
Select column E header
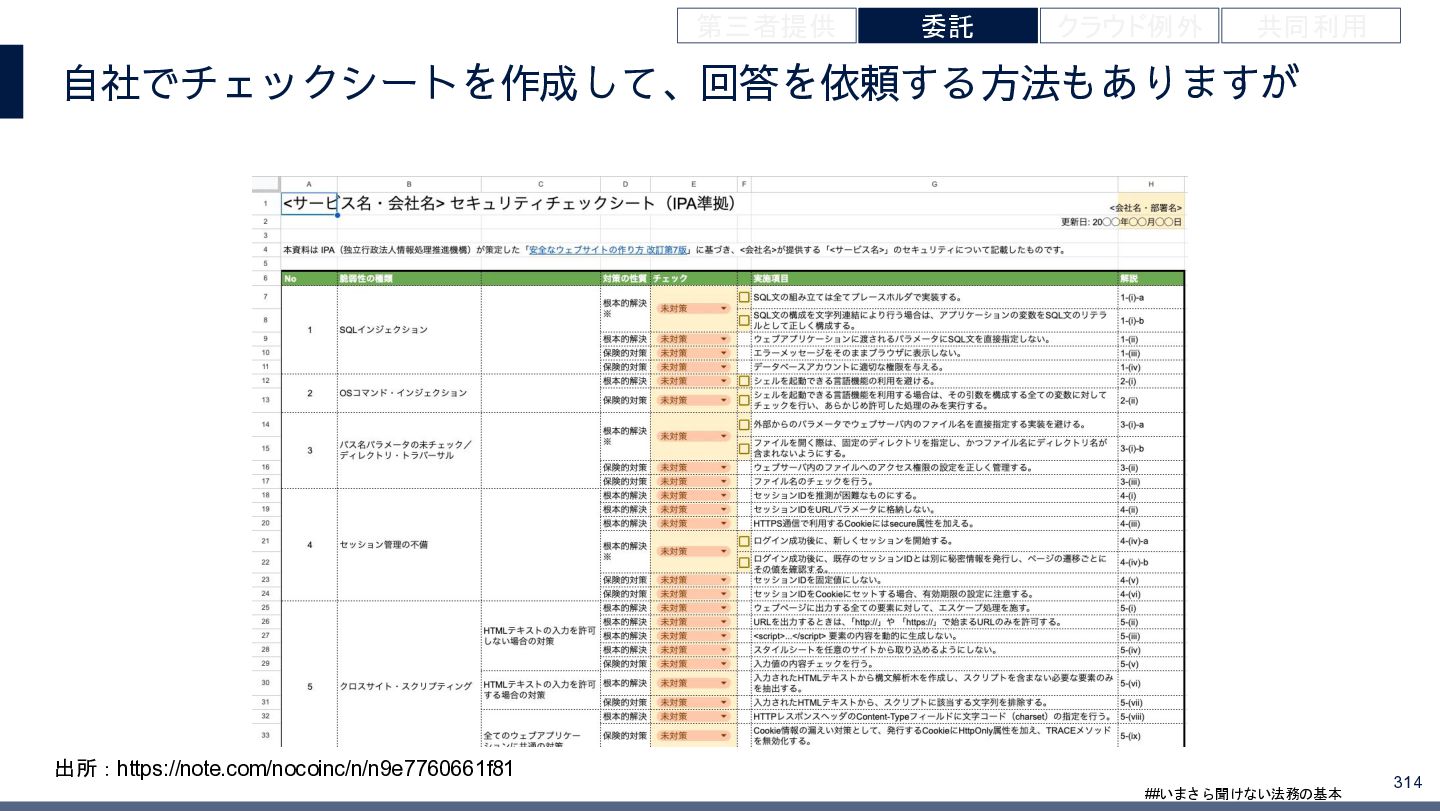click(x=693, y=184)
